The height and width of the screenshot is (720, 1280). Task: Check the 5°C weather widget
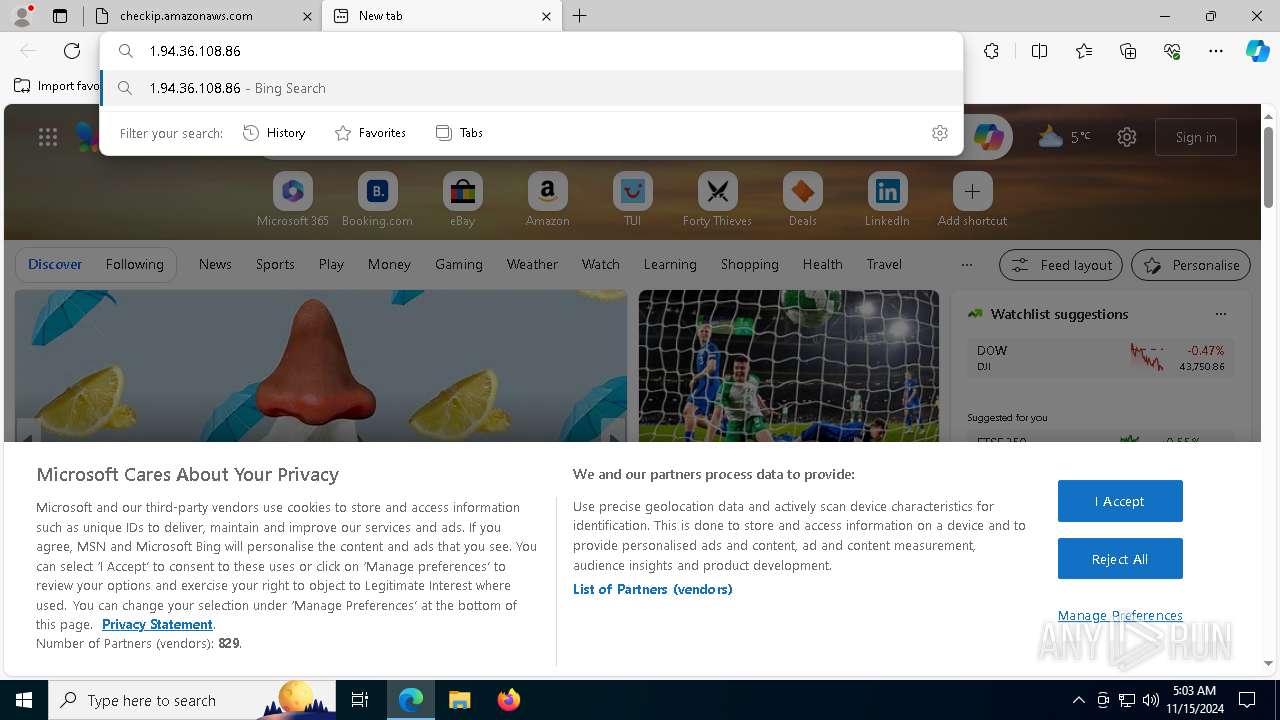coord(1064,137)
